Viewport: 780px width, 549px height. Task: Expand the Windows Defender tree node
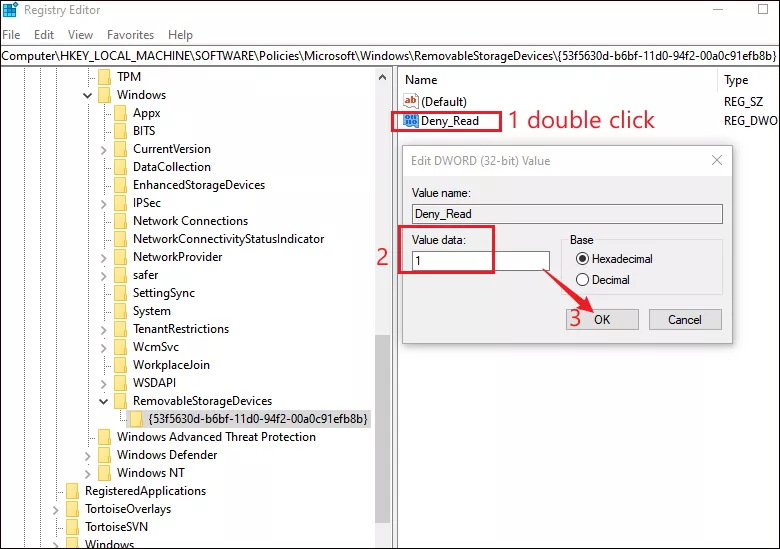pyautogui.click(x=88, y=456)
